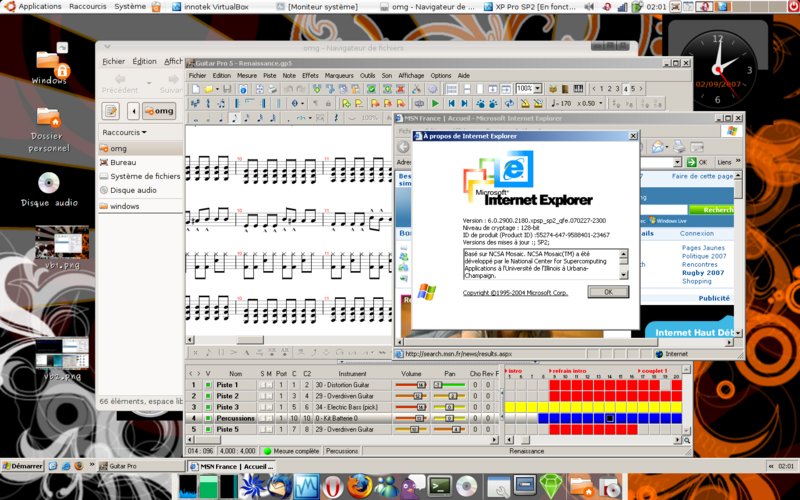
Task: Toggle the green visibility box of Piste 3
Action: click(208, 407)
